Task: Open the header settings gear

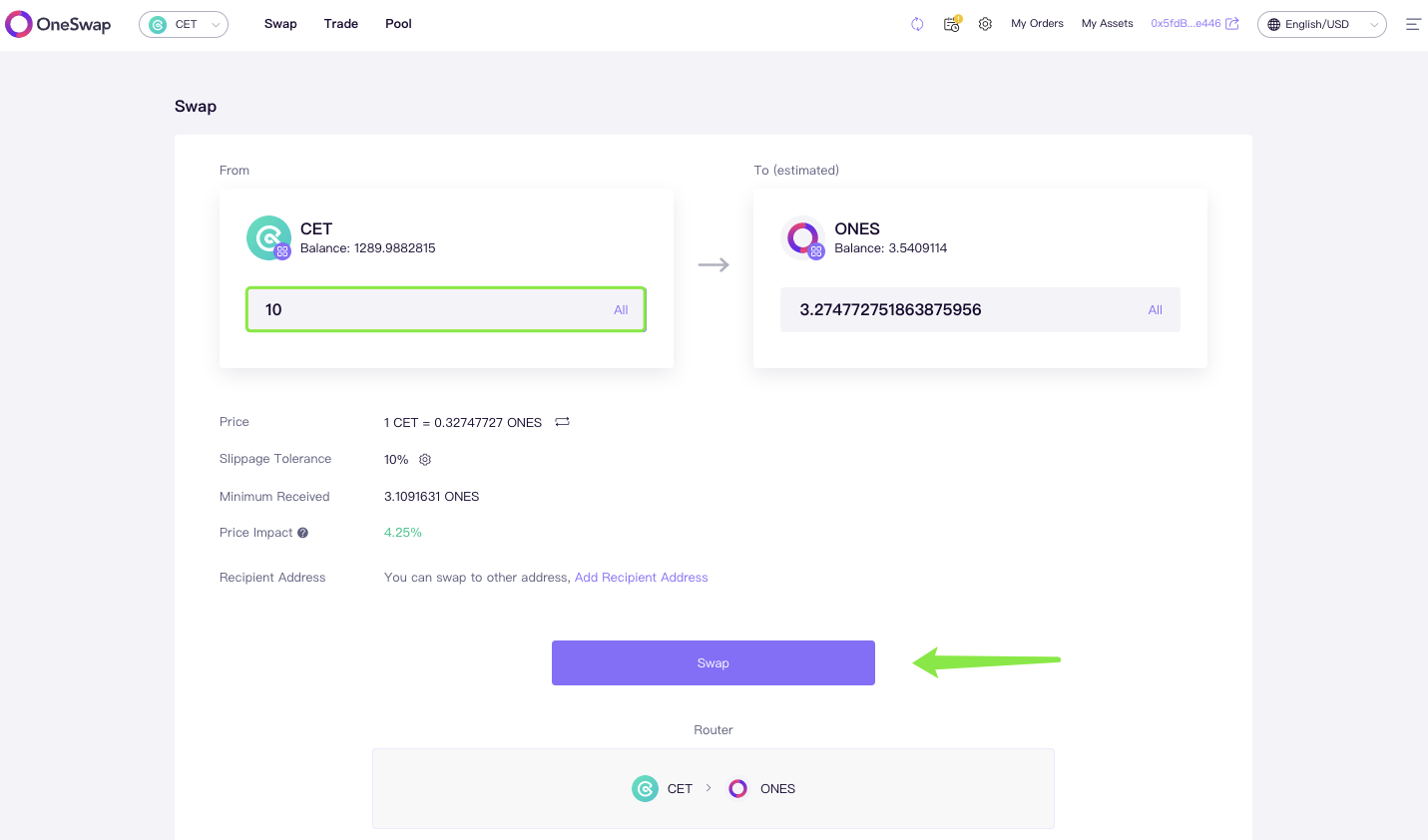Action: pyautogui.click(x=985, y=24)
